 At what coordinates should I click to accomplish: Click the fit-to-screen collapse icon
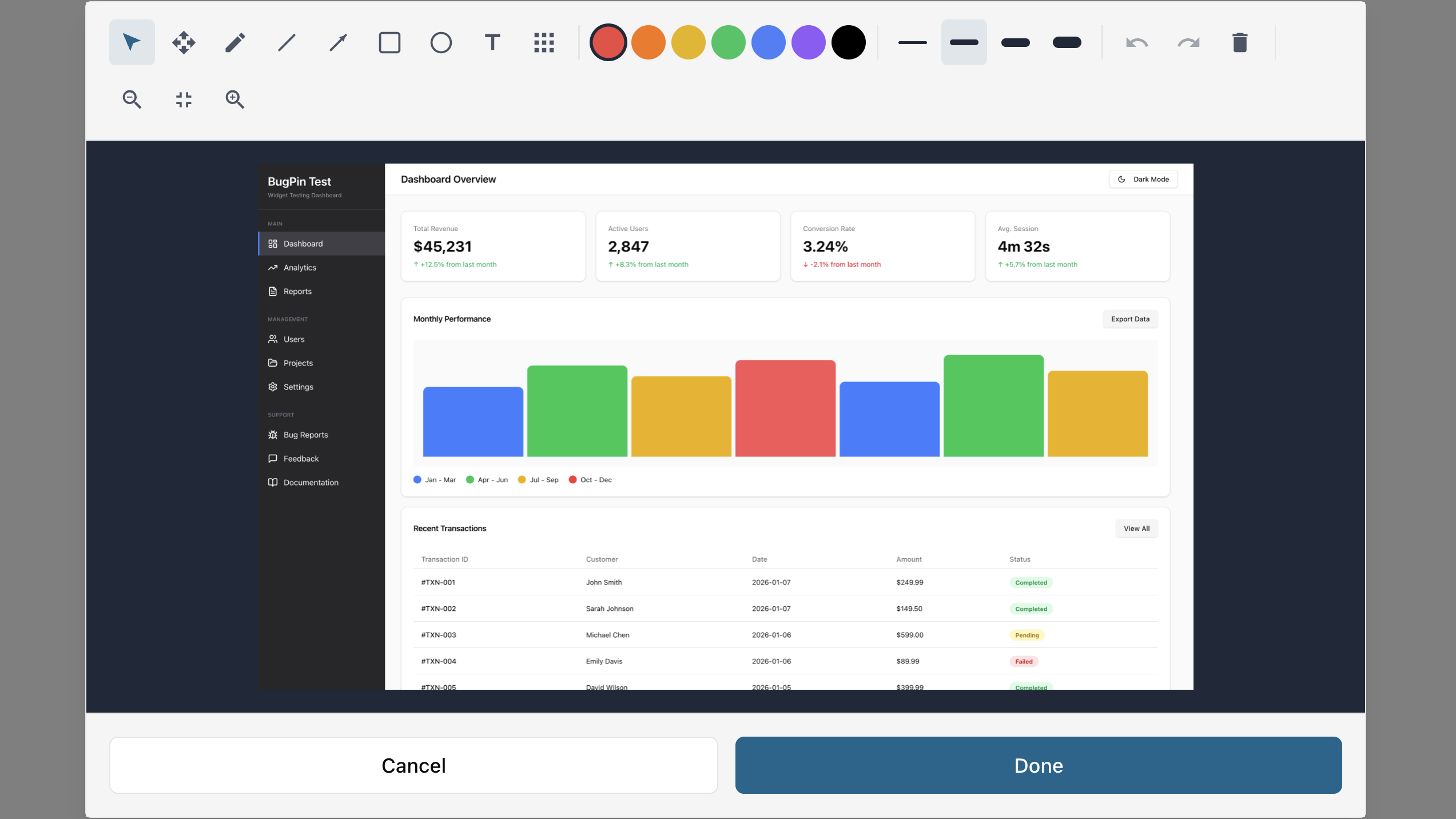click(184, 100)
